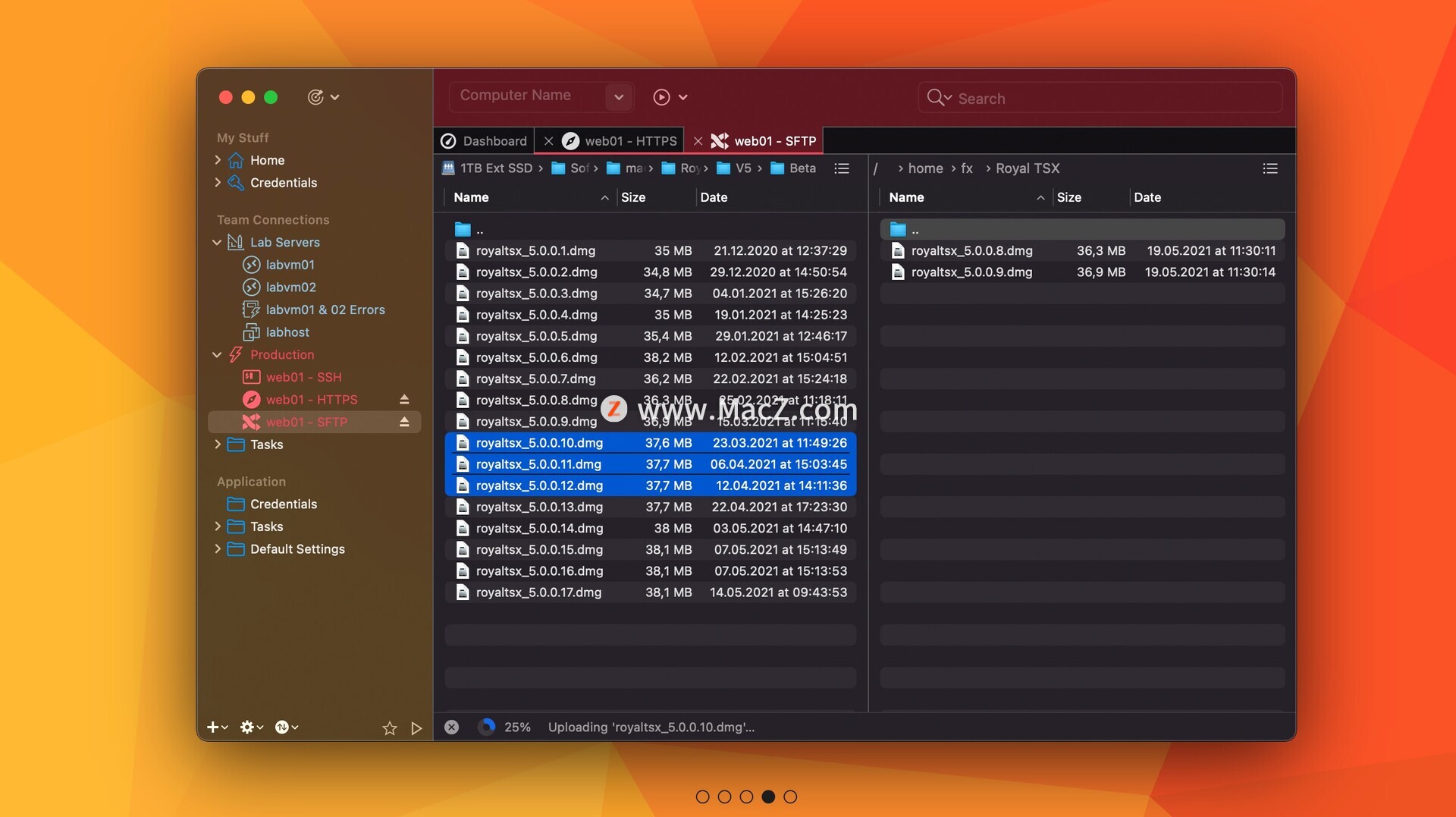
Task: Click the Search field
Action: (1100, 98)
